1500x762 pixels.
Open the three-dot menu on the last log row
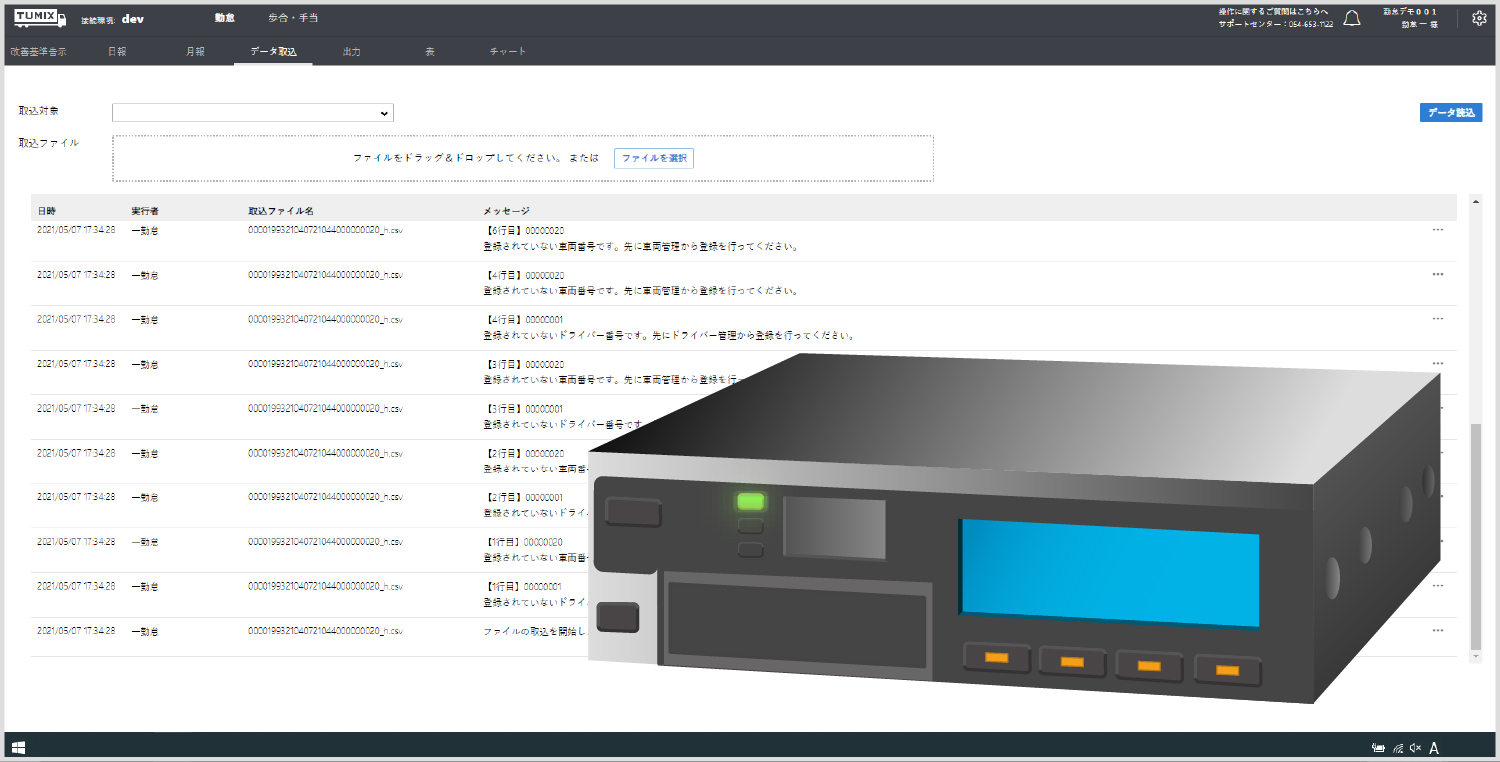pyautogui.click(x=1437, y=631)
